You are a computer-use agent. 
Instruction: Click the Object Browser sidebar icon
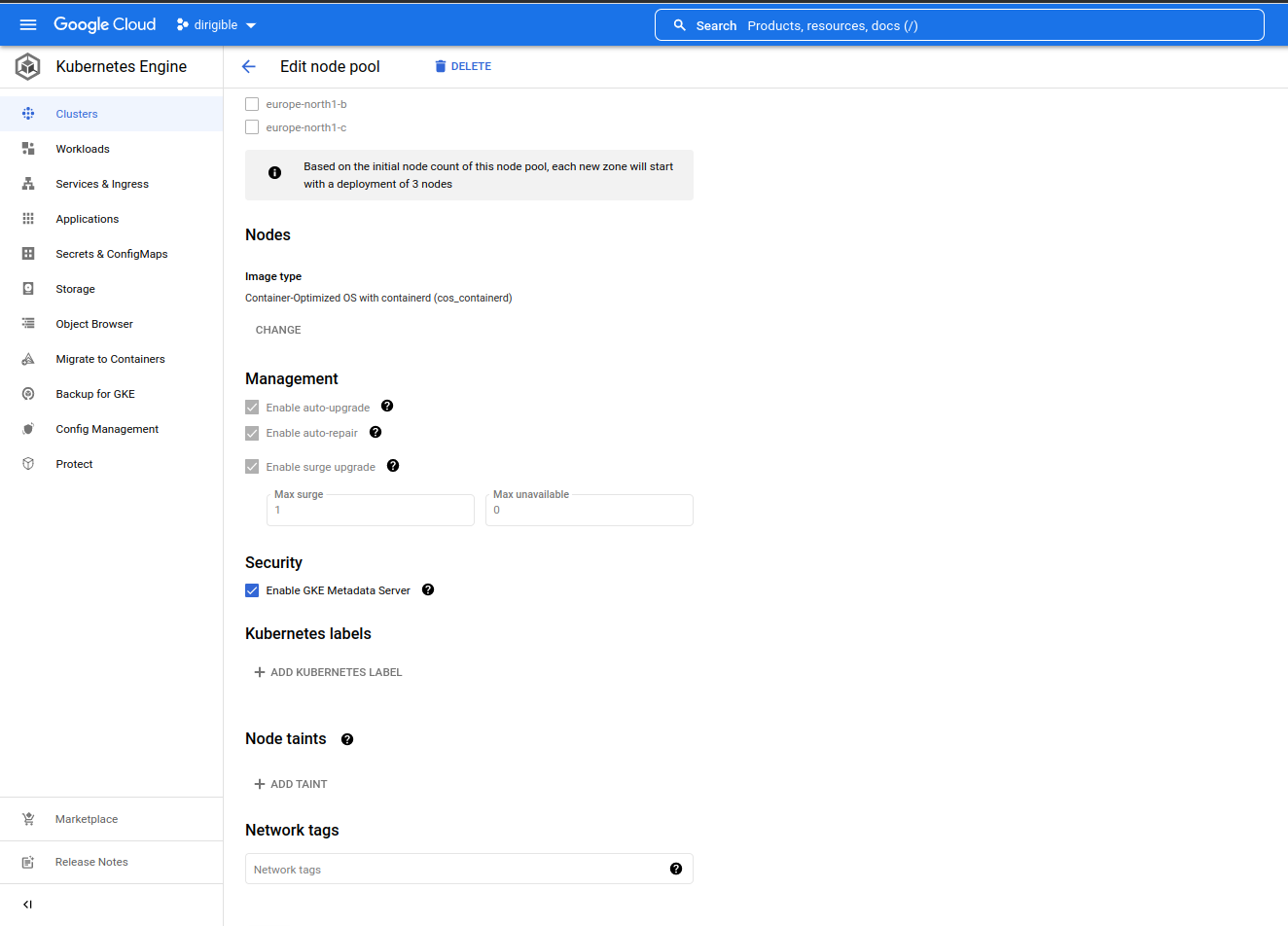click(28, 324)
